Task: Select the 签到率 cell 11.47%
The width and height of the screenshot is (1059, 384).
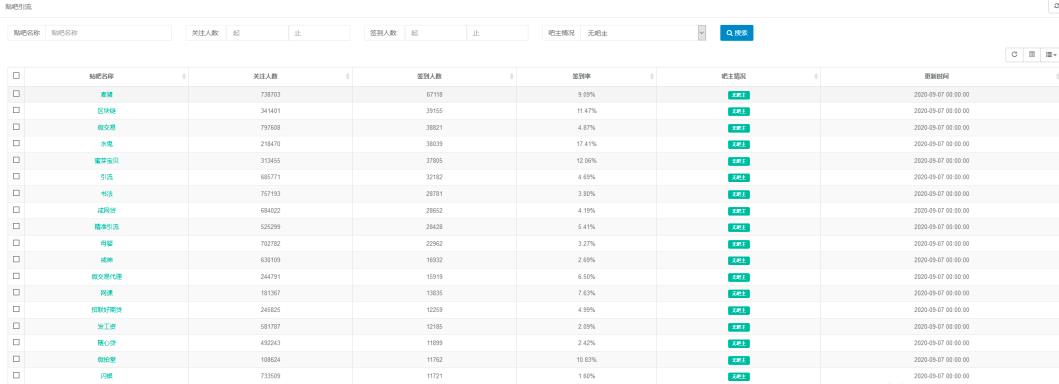Action: click(x=586, y=111)
